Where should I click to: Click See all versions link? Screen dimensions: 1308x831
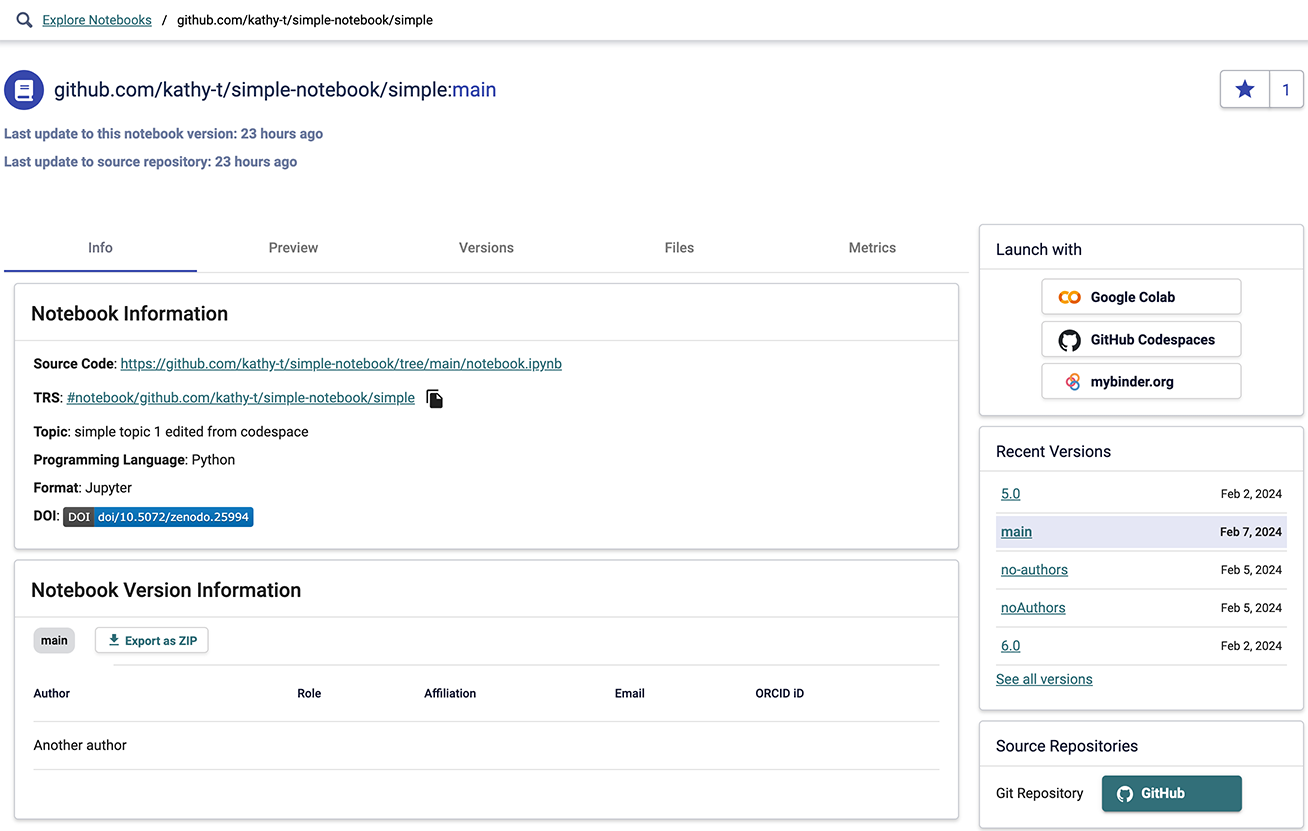[1044, 679]
